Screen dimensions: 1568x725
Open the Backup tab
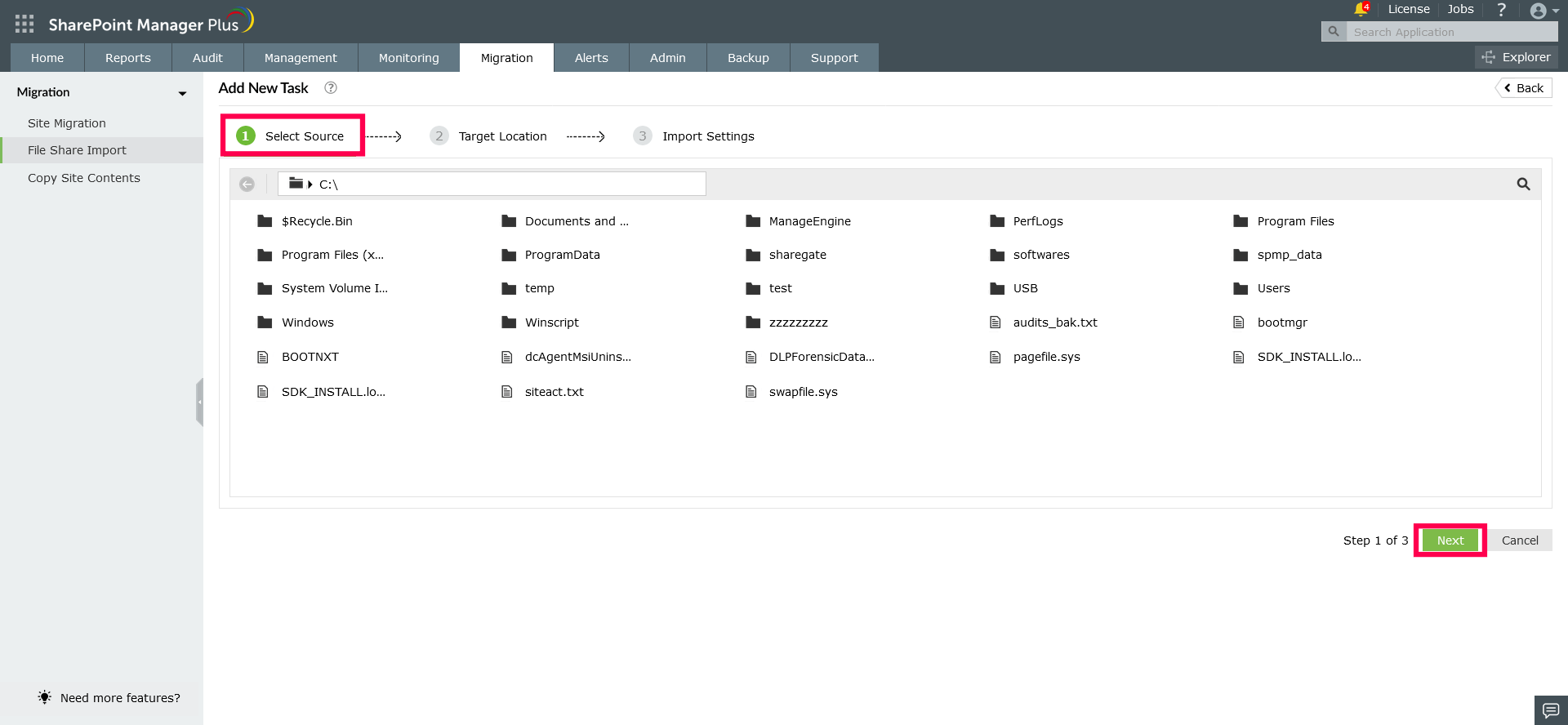point(748,58)
